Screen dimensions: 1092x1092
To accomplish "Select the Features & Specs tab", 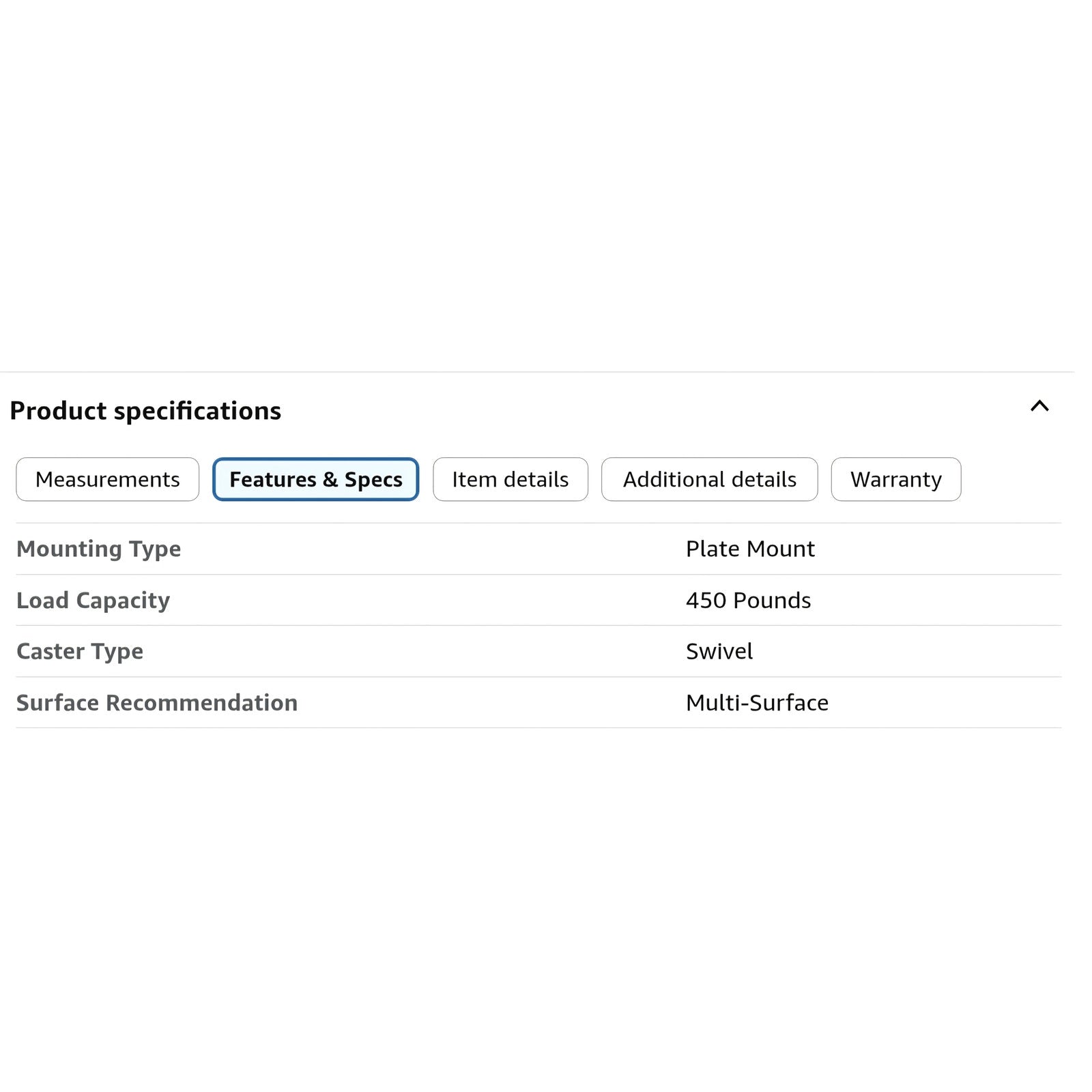I will point(315,479).
